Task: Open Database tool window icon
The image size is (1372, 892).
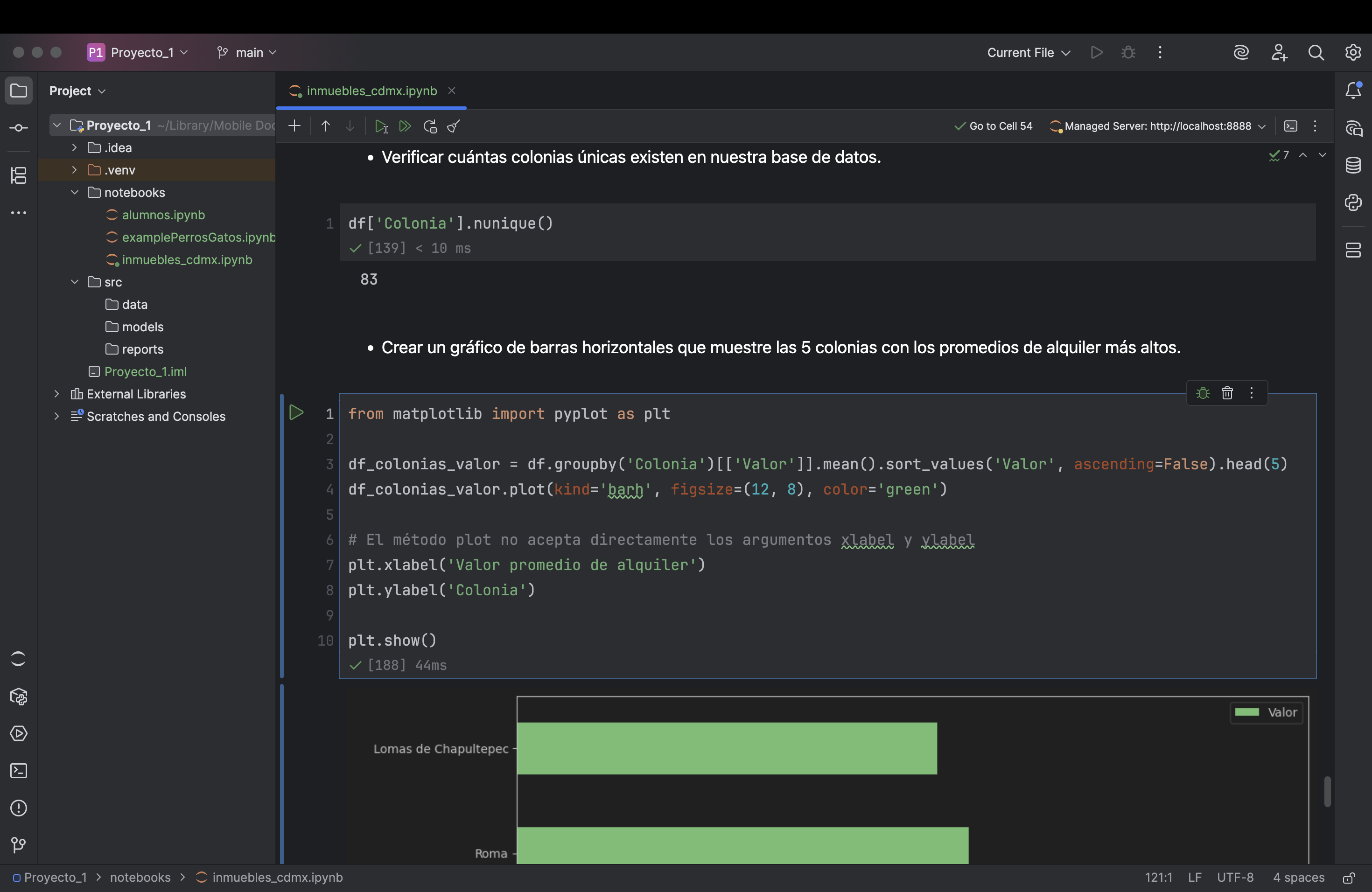Action: 1353,165
